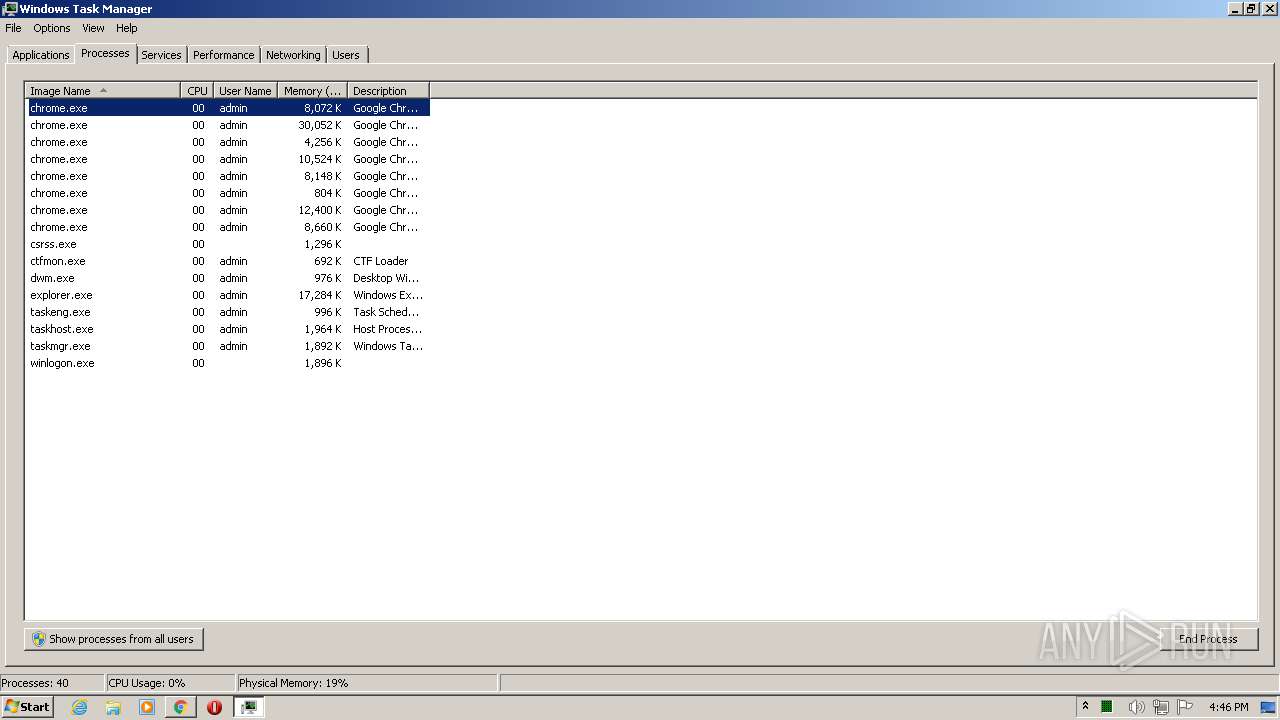Select the taskeng.exe process
1280x720 pixels.
(228, 312)
